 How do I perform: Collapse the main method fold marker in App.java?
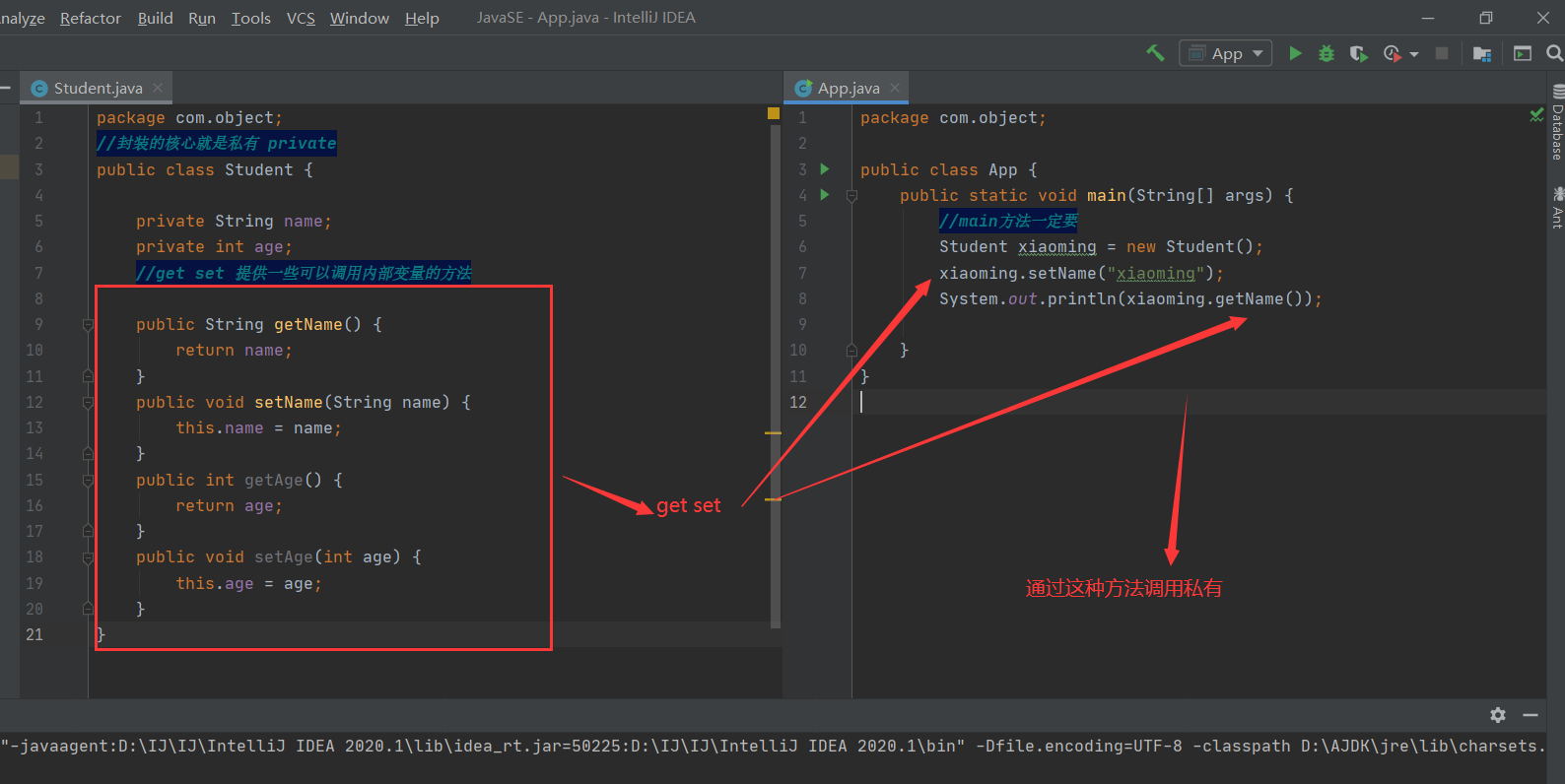click(x=851, y=195)
